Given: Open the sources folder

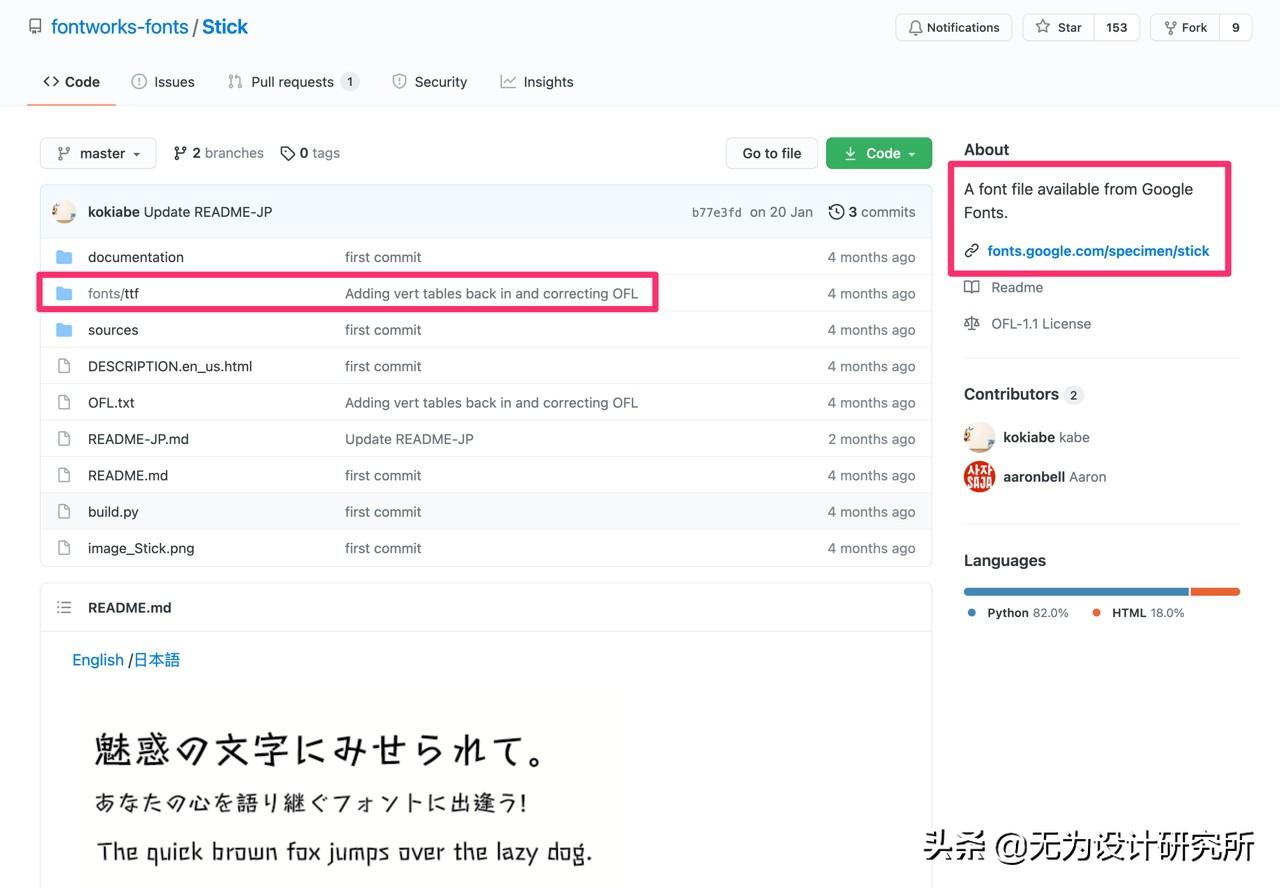Looking at the screenshot, I should 113,330.
